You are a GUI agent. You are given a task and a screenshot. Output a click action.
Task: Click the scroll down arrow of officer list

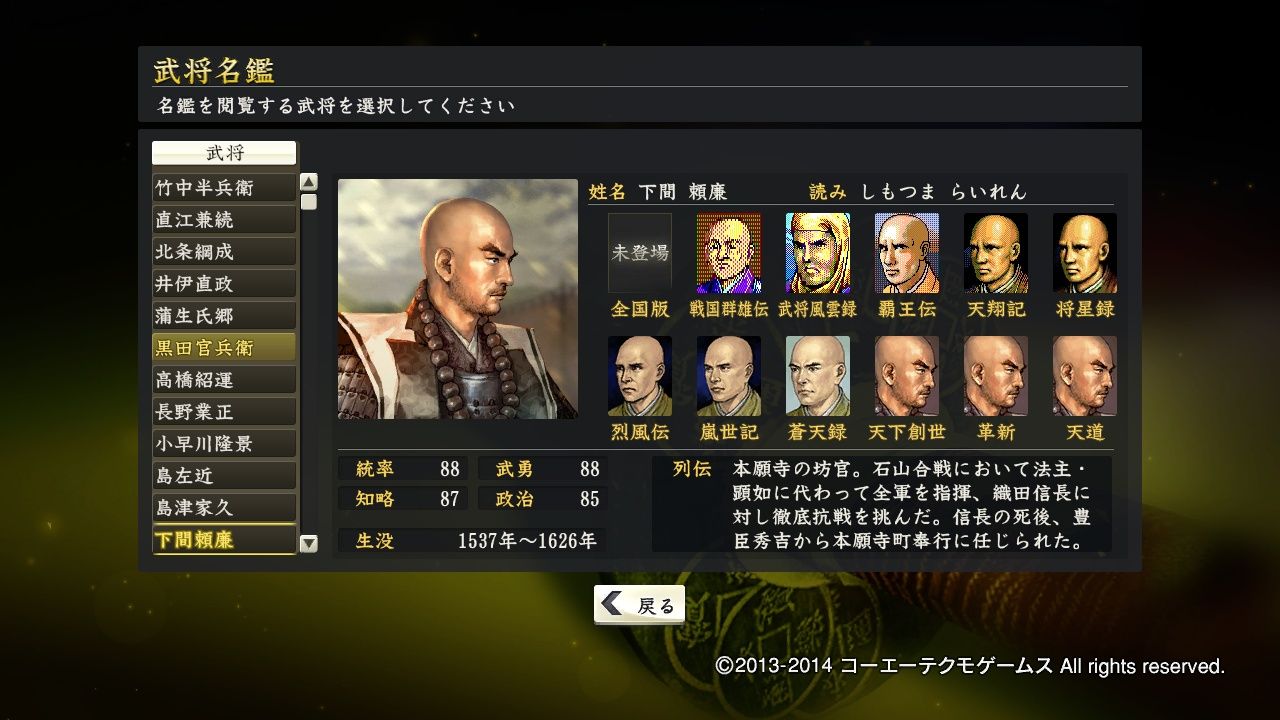pyautogui.click(x=309, y=544)
